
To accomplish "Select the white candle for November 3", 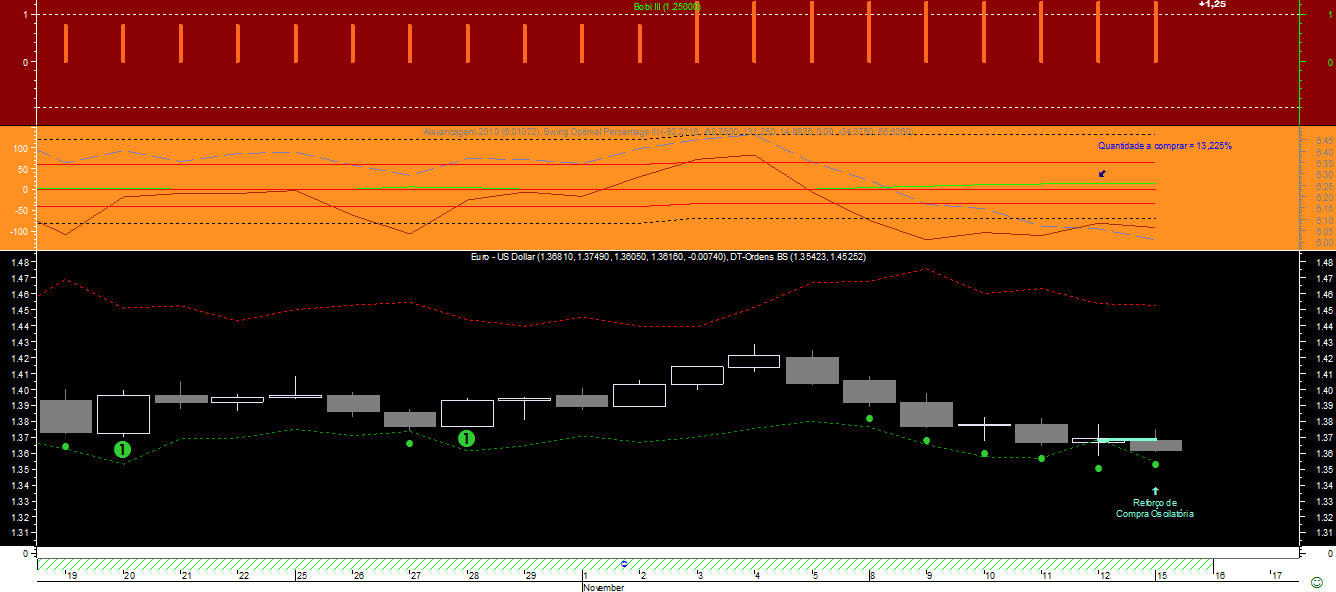I will tap(697, 375).
